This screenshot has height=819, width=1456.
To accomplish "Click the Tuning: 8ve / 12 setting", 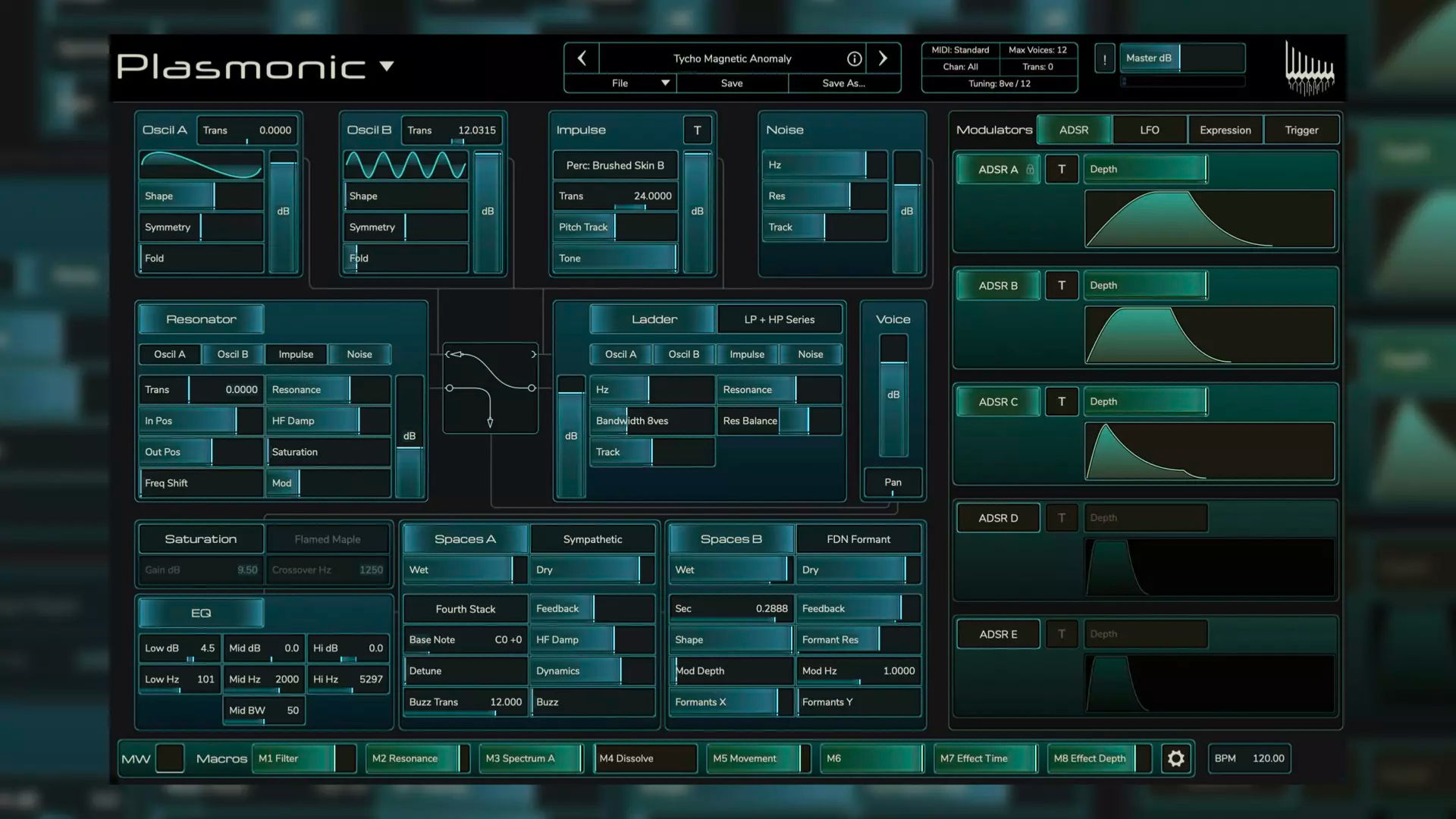I will pos(999,83).
